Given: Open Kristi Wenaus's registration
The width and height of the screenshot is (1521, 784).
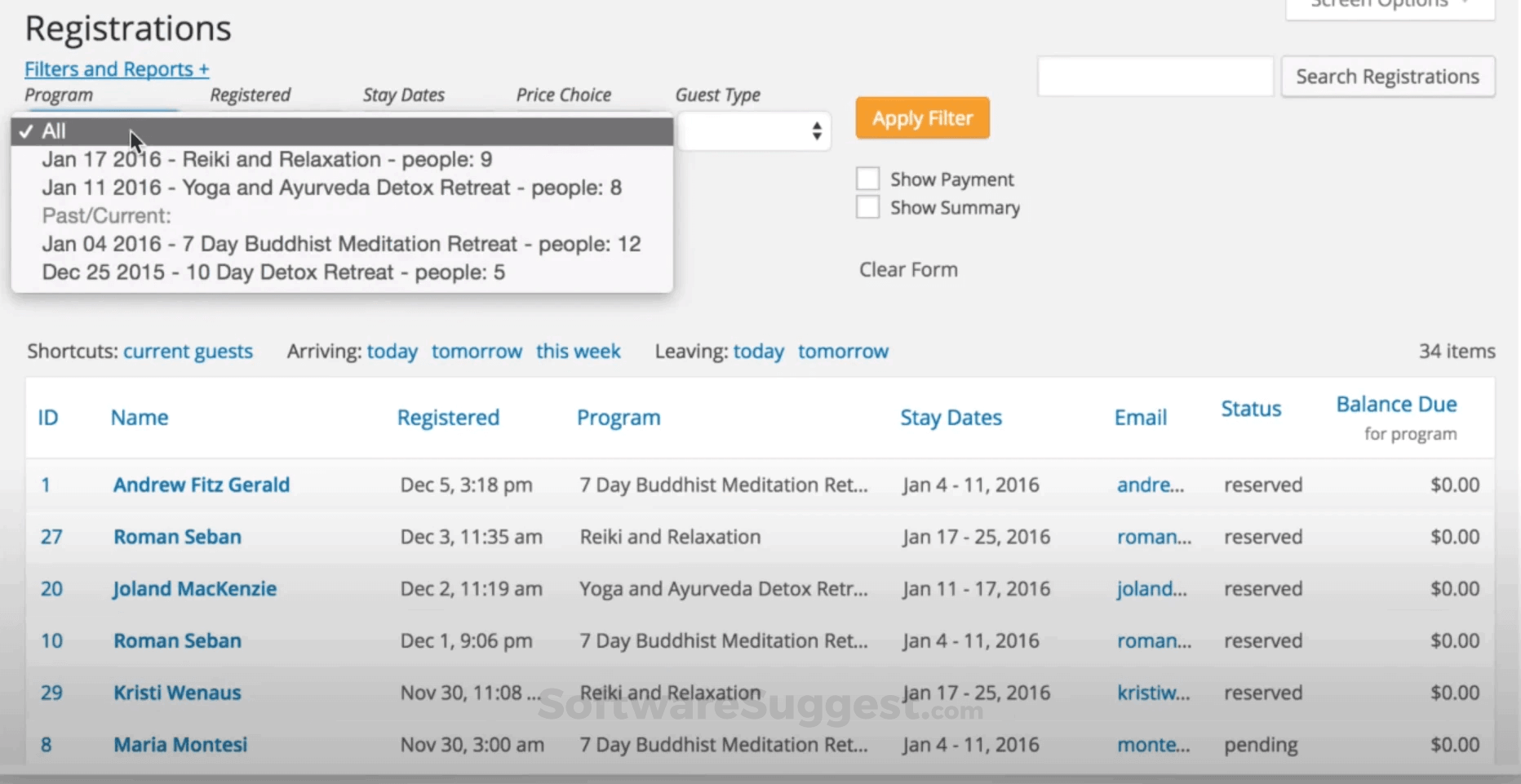Looking at the screenshot, I should 176,692.
